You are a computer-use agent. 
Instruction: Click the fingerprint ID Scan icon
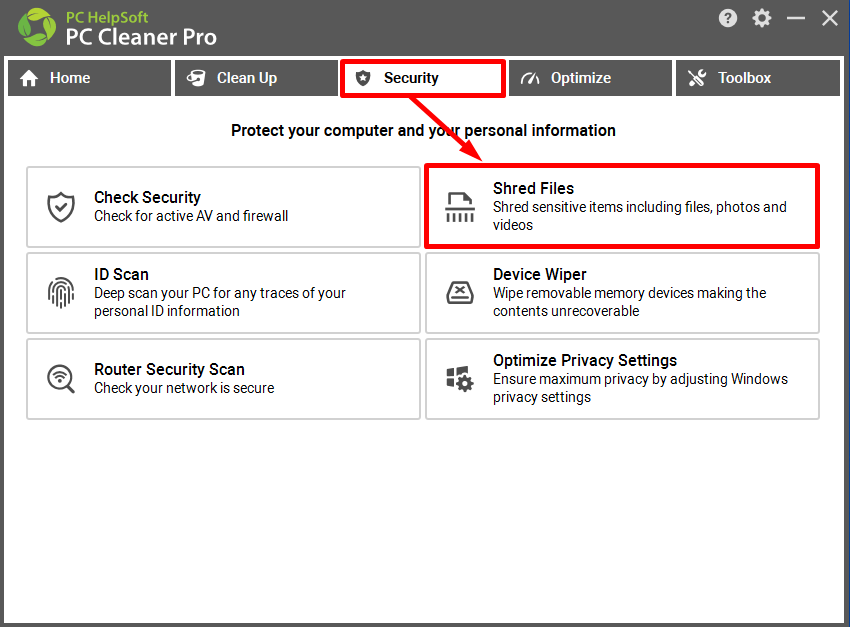pyautogui.click(x=61, y=293)
